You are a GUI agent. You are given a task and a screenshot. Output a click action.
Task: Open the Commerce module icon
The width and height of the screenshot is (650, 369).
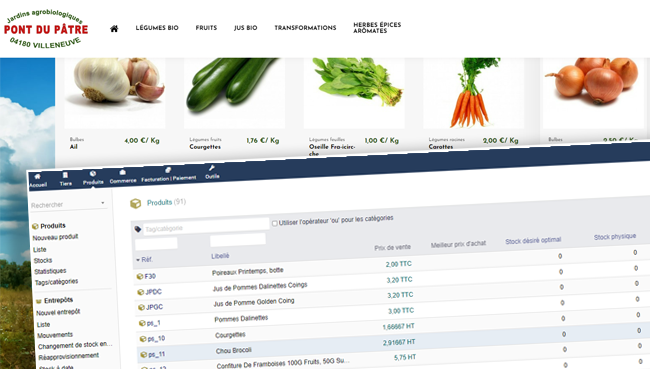click(x=122, y=172)
